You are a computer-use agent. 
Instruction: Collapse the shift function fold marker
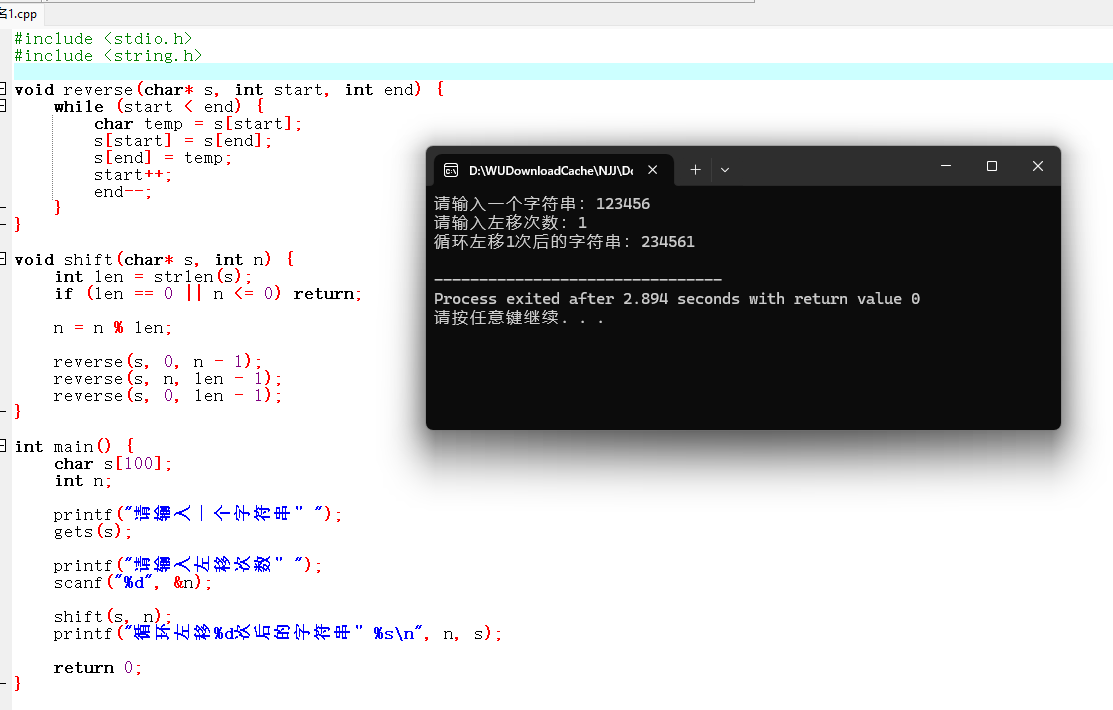click(x=3, y=259)
